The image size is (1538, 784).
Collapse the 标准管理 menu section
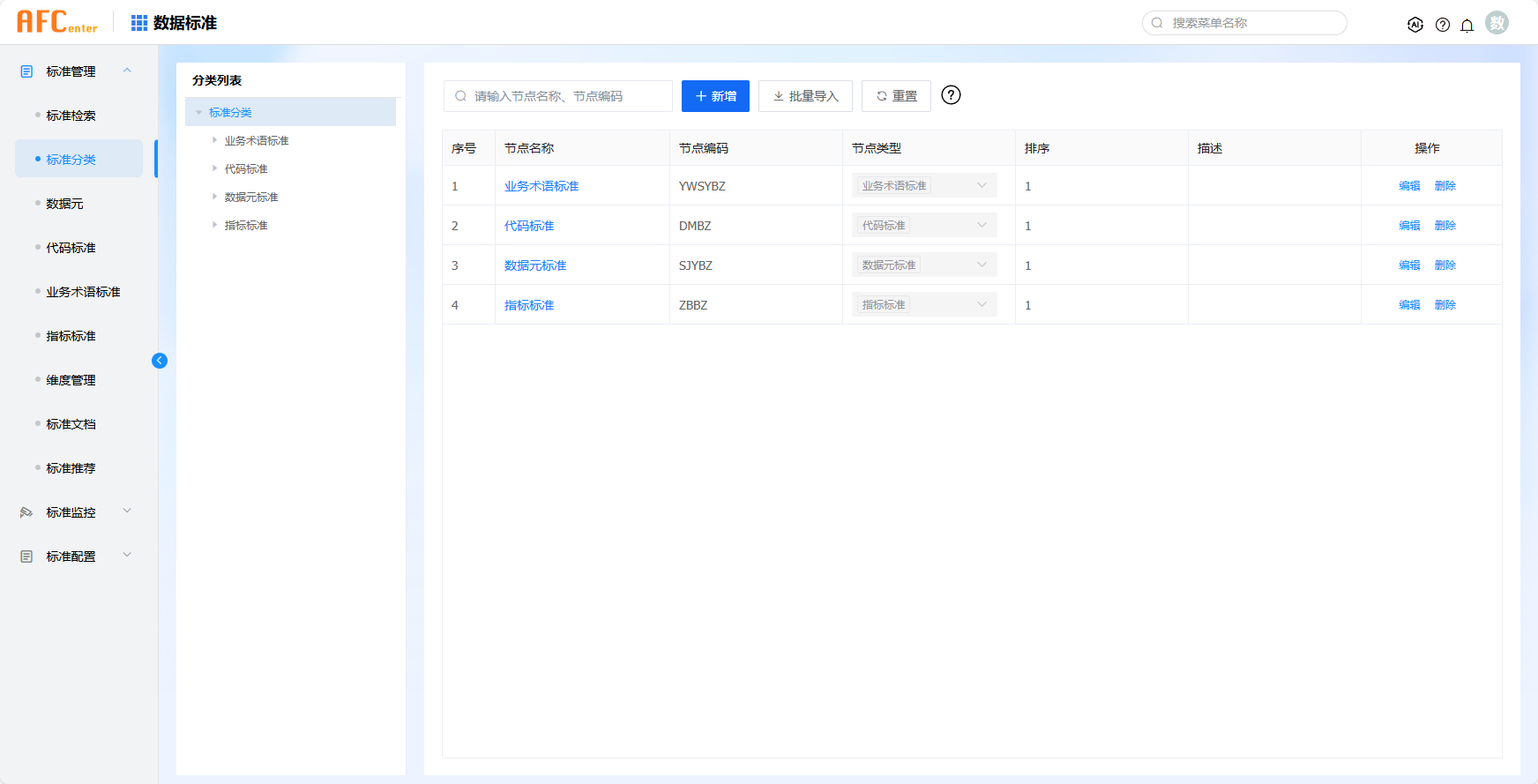(x=127, y=71)
